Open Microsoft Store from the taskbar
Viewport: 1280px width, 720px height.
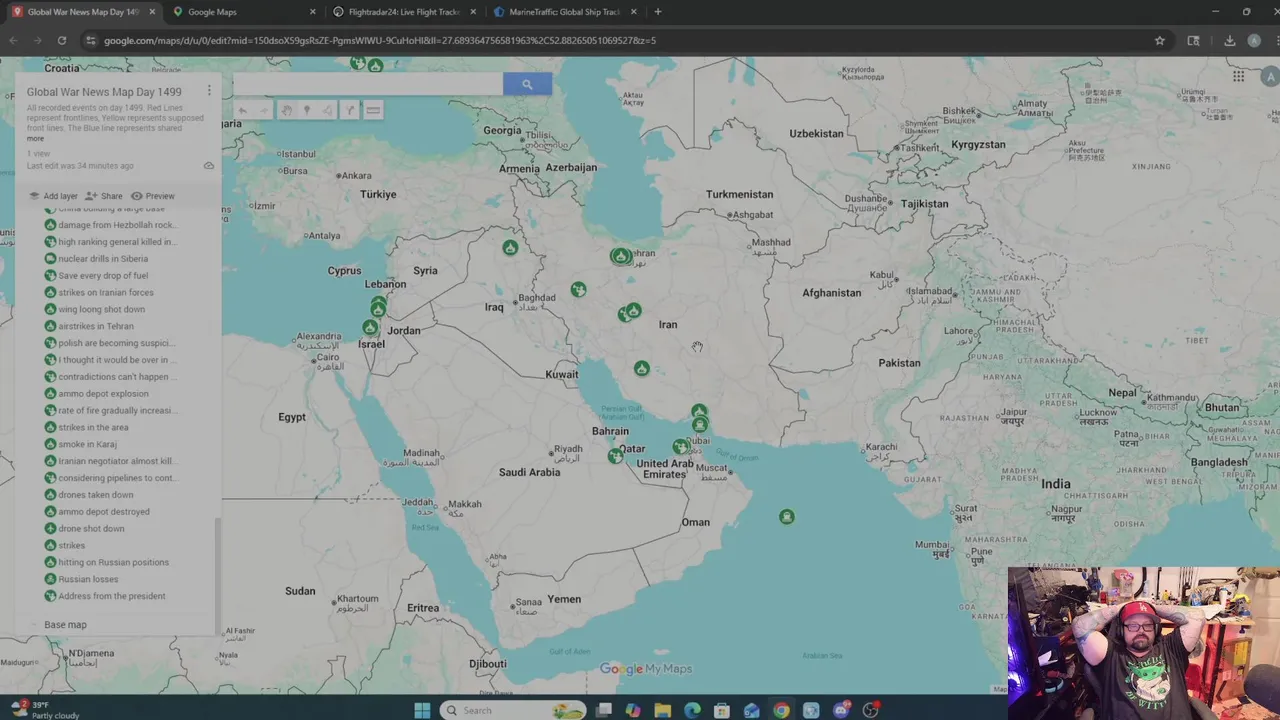click(x=722, y=710)
